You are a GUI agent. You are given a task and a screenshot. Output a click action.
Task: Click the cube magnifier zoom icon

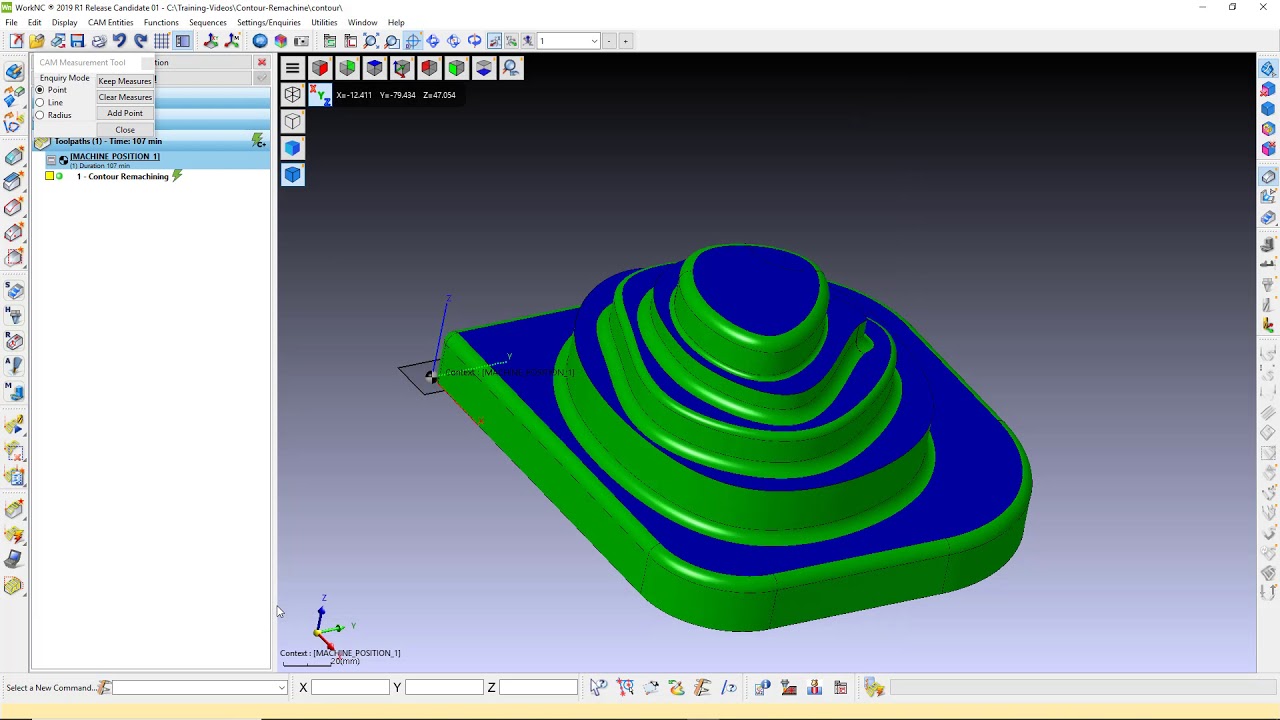[510, 68]
